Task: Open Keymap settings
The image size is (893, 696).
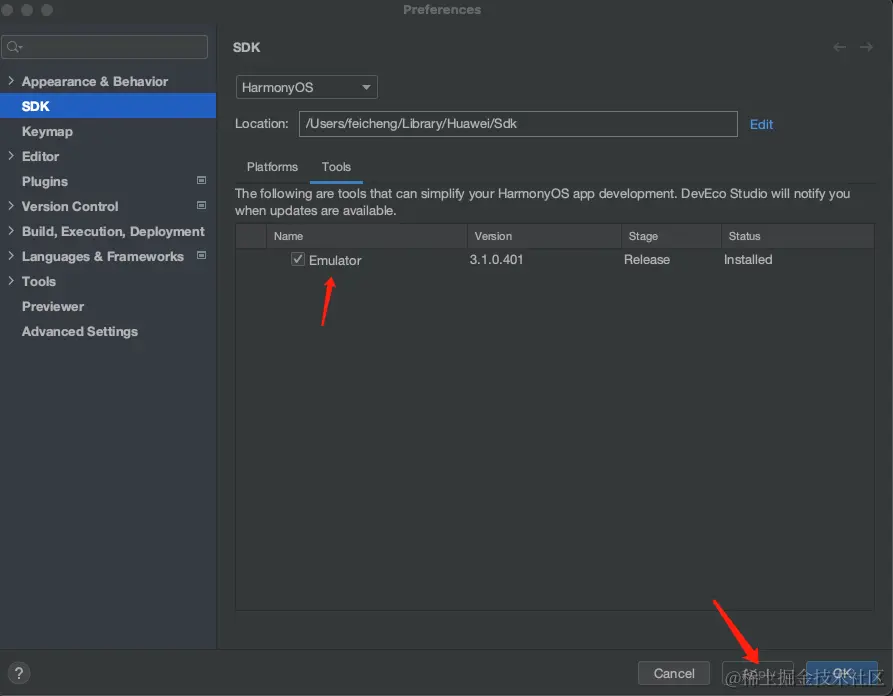Action: coord(47,131)
